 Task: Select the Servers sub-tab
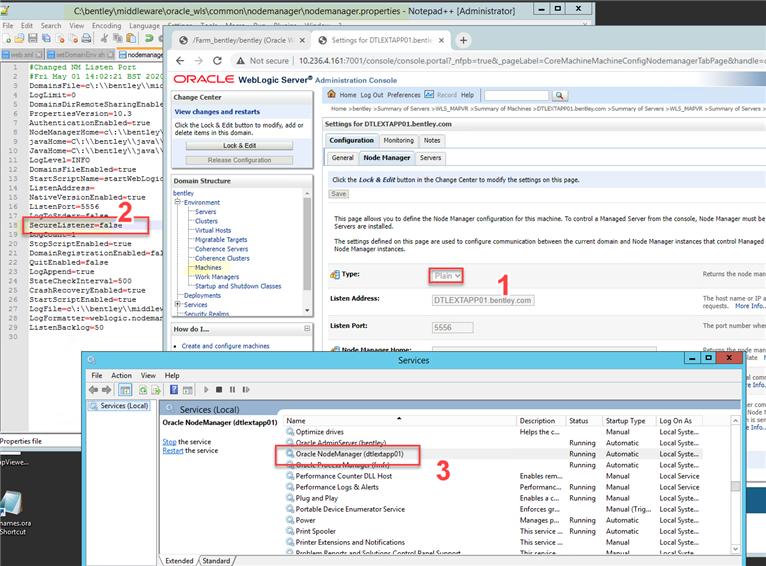(x=430, y=158)
